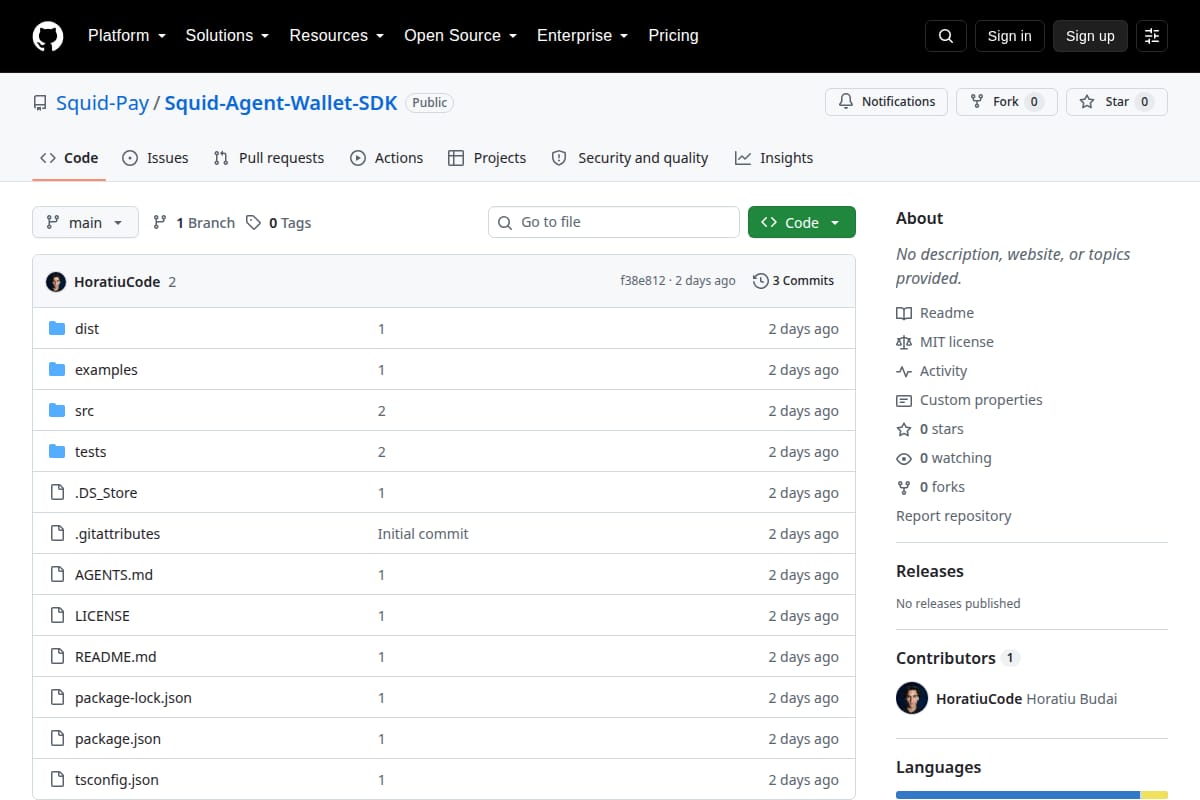Switch to the Insights tab
Viewport: 1200px width, 800px height.
coord(774,158)
